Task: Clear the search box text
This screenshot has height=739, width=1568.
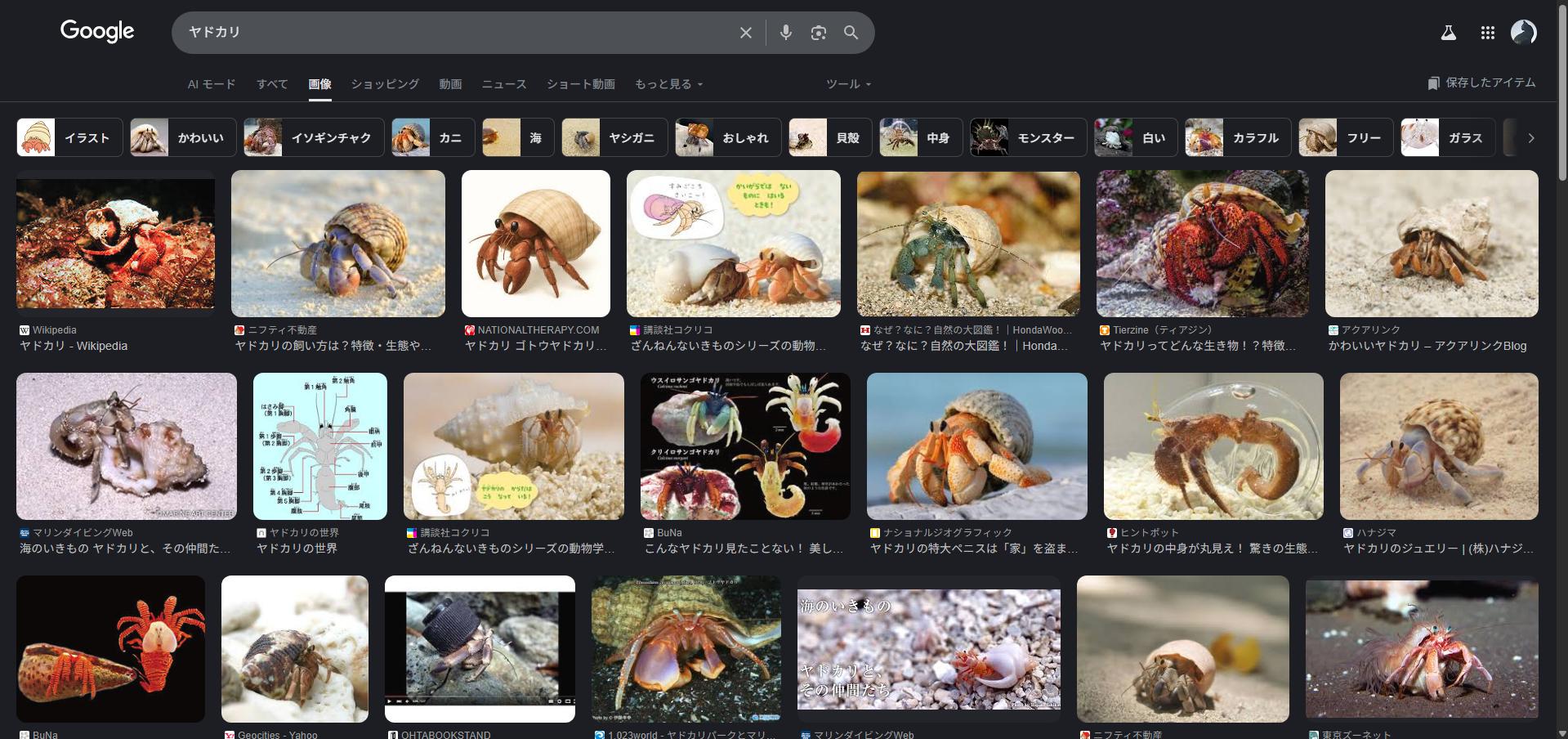Action: pos(745,33)
